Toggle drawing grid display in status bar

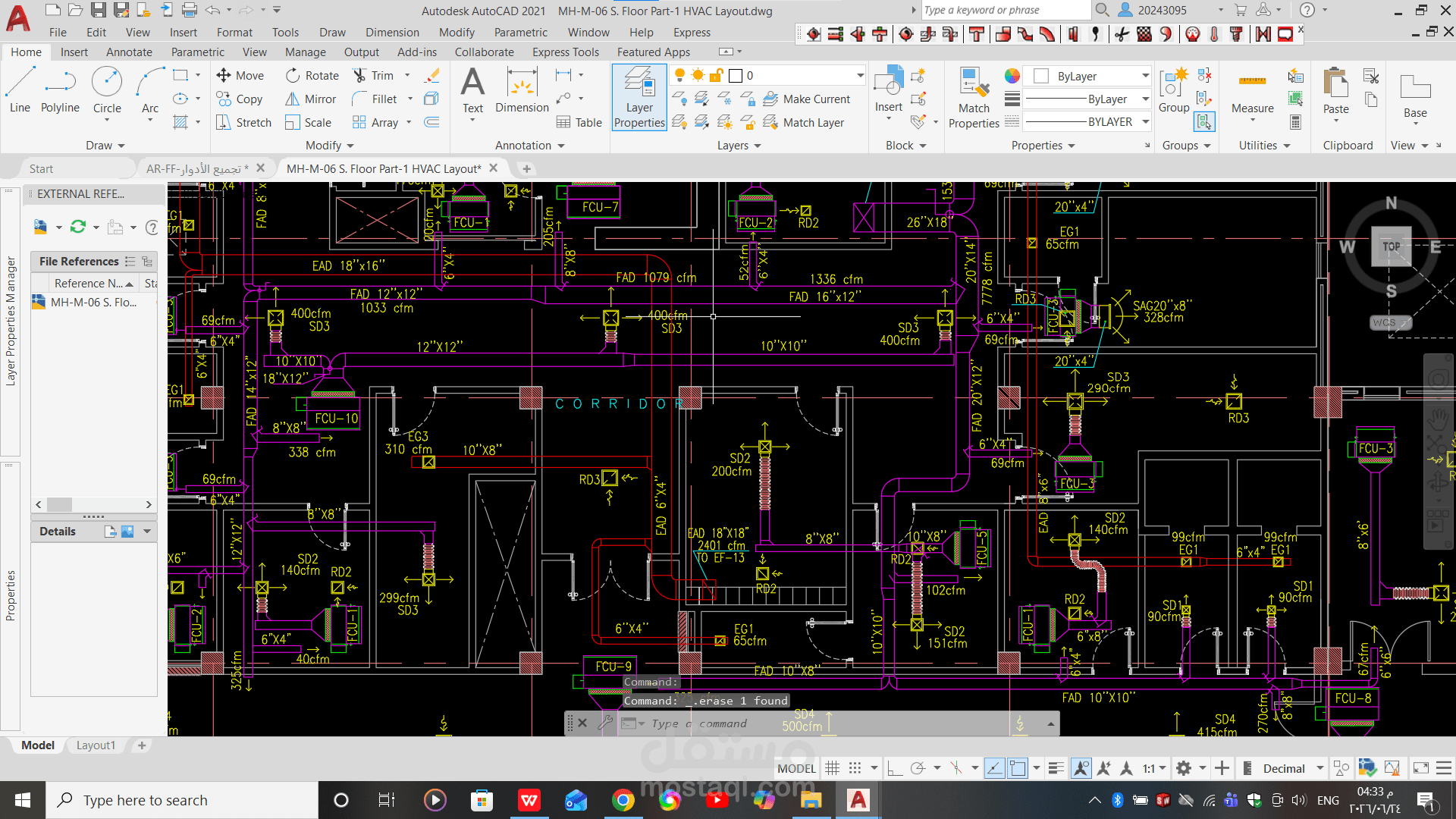832,768
